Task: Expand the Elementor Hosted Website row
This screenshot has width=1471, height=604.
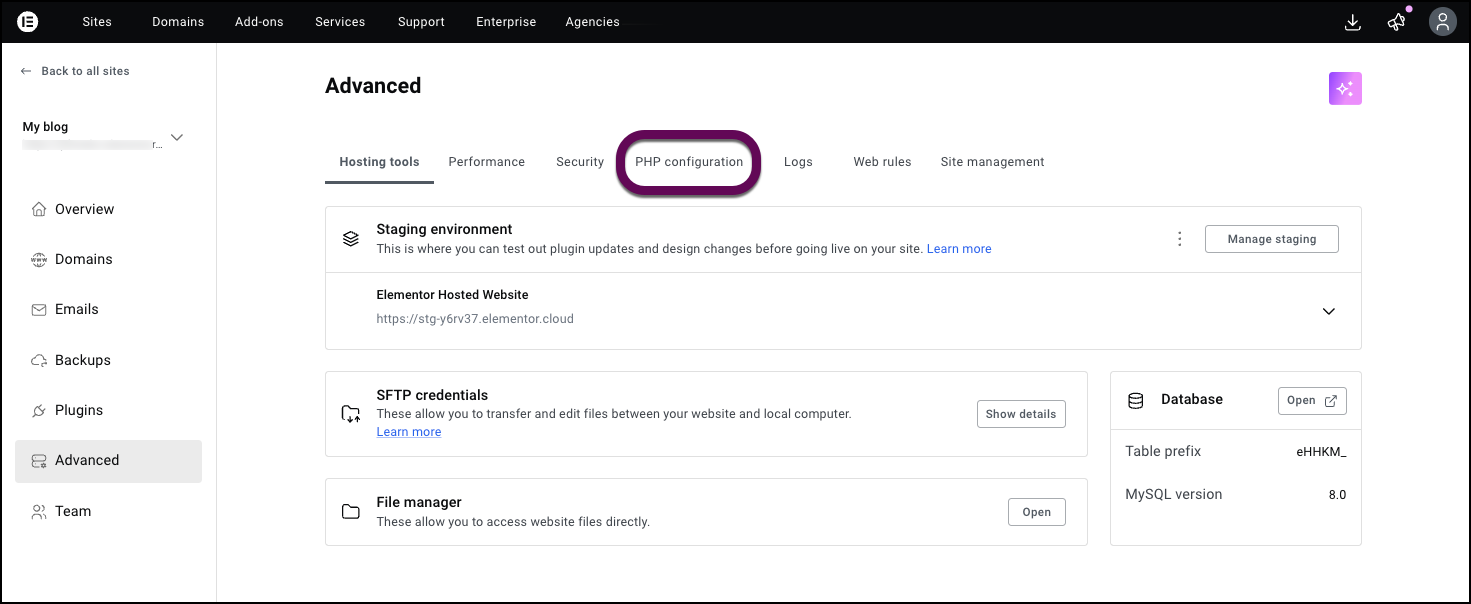Action: (1329, 311)
